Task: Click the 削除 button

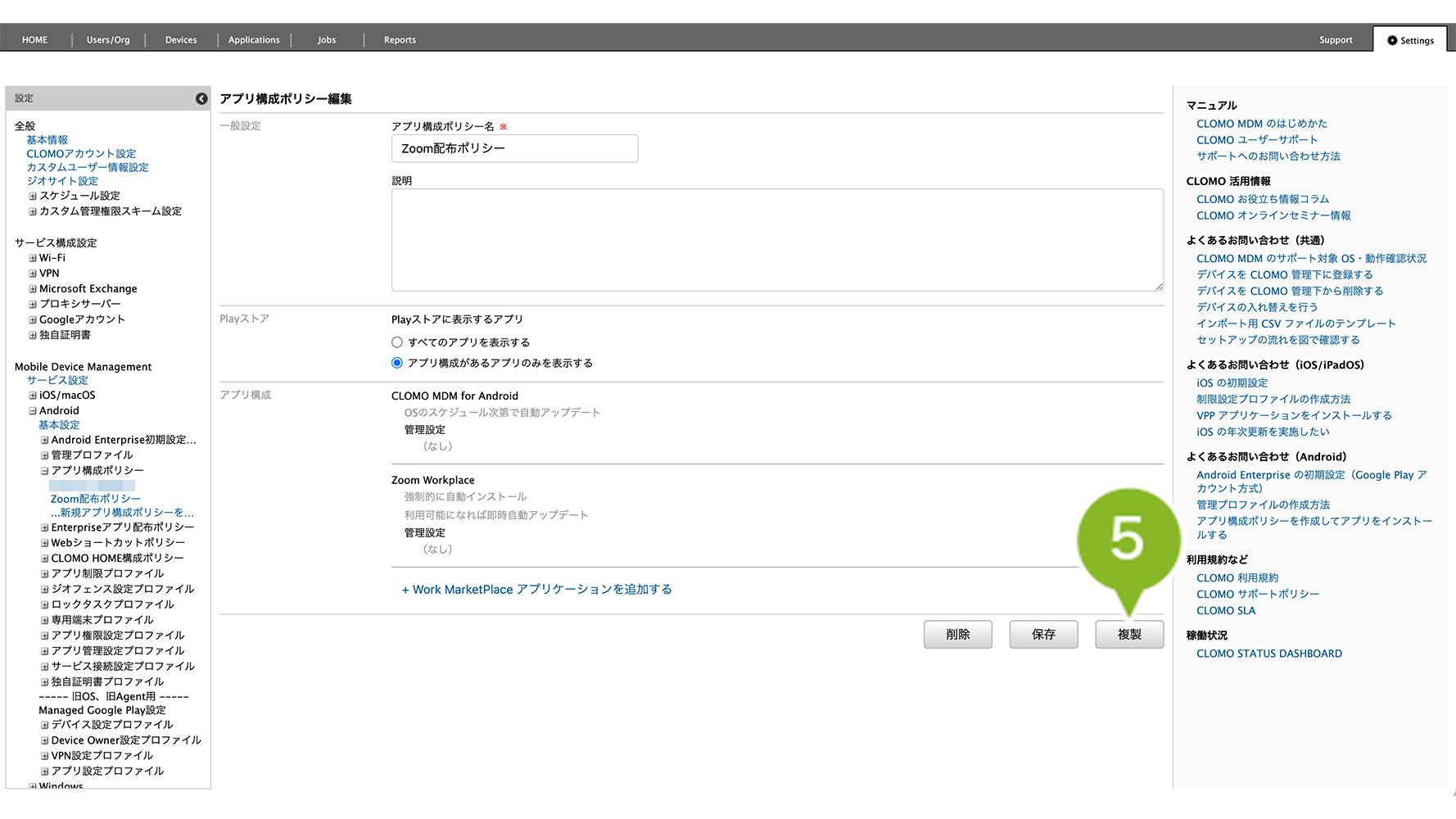Action: [x=958, y=635]
